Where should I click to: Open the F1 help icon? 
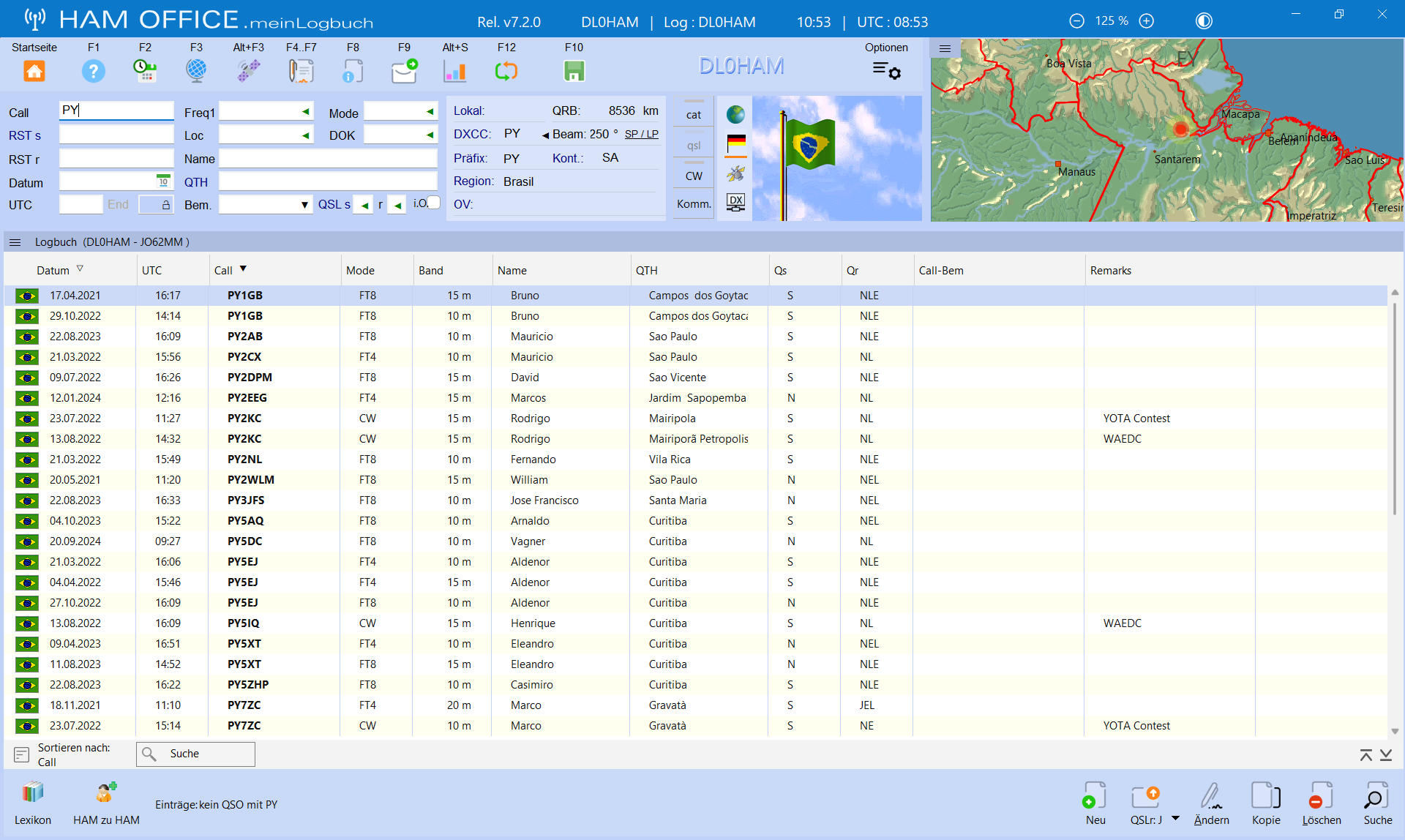[94, 71]
